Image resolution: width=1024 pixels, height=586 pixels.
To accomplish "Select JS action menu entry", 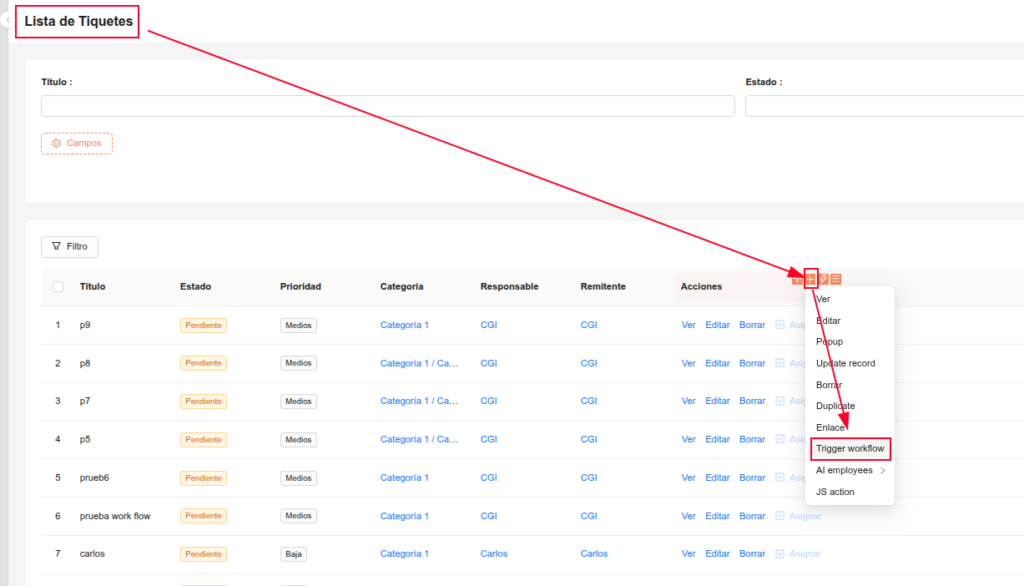I will [x=835, y=492].
